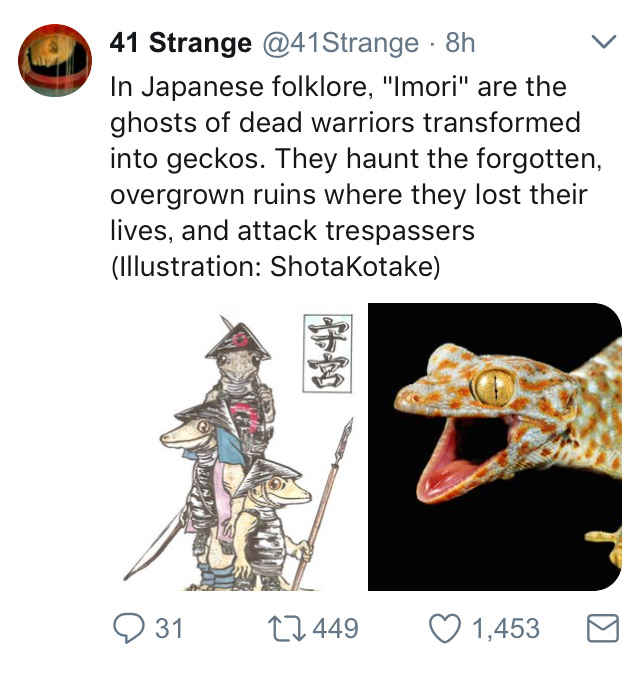
Task: View the tokay gecko photo
Action: [495, 447]
